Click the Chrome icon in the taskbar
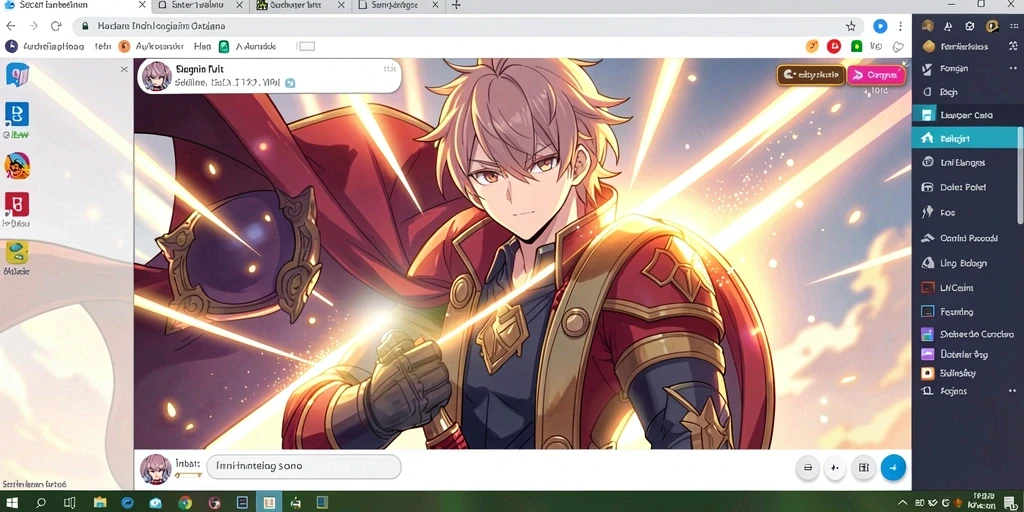This screenshot has height=512, width=1024. tap(185, 503)
